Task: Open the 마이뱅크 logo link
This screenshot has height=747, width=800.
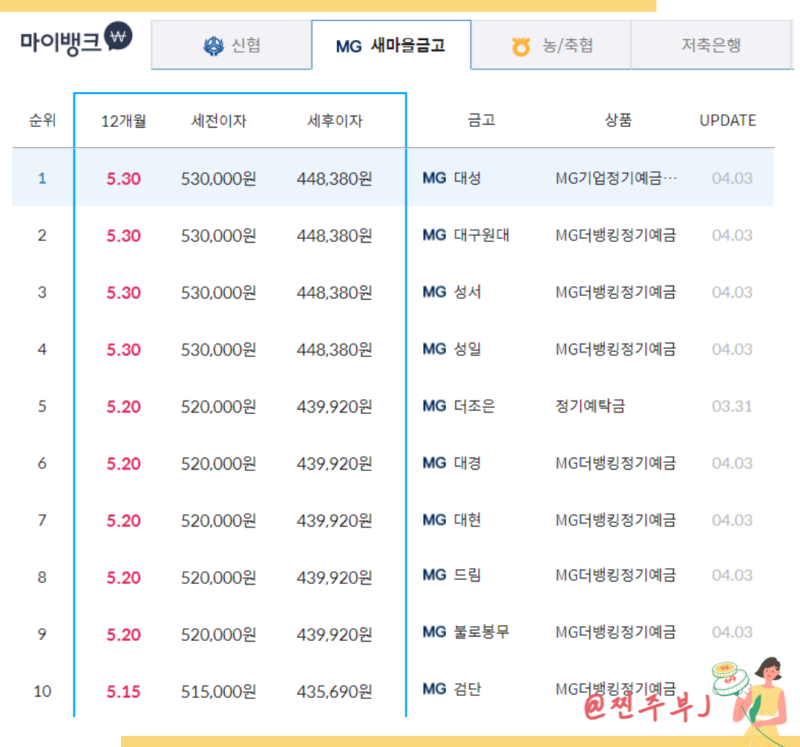Action: tap(76, 39)
